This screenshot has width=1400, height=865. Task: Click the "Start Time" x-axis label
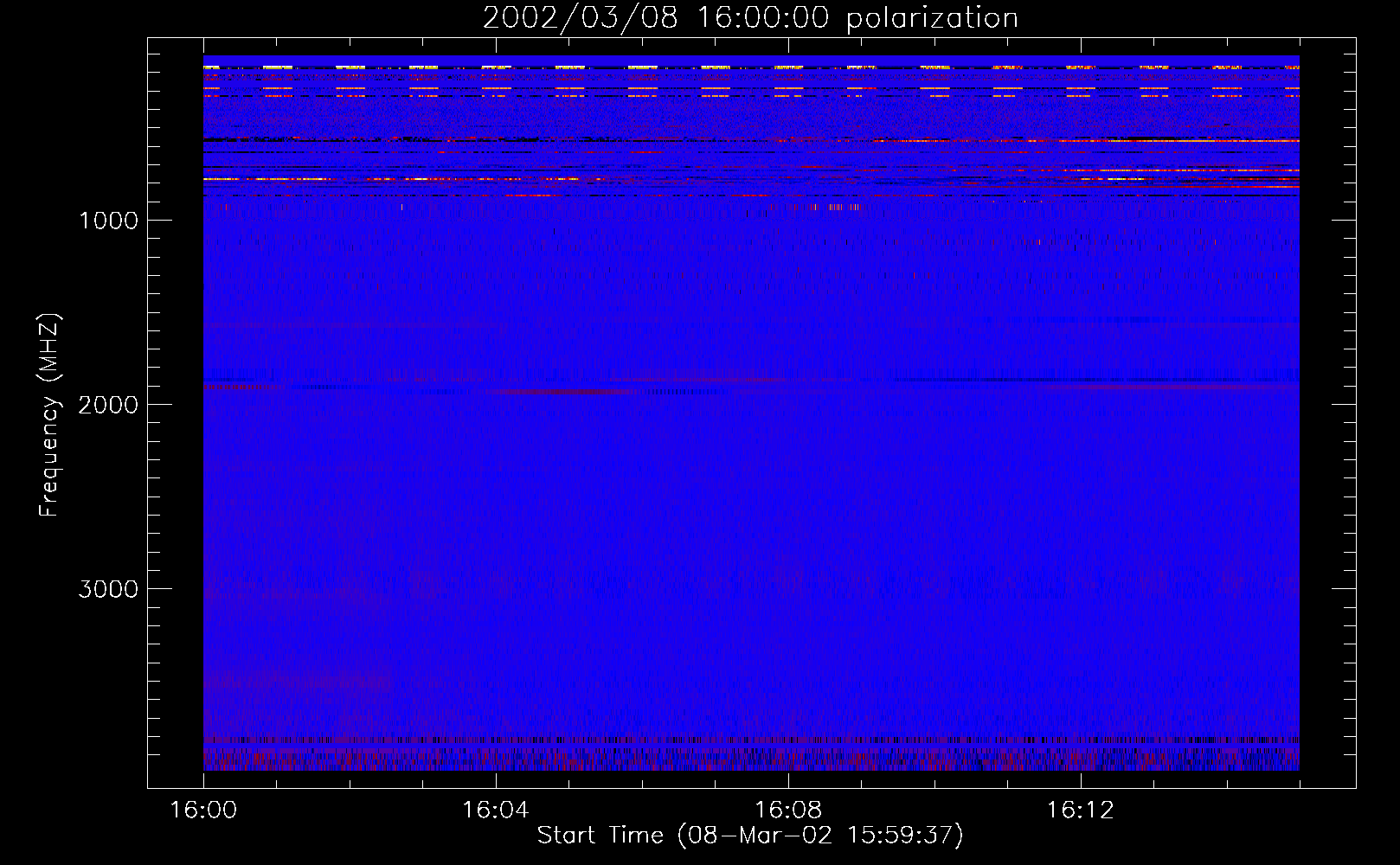coord(749,836)
